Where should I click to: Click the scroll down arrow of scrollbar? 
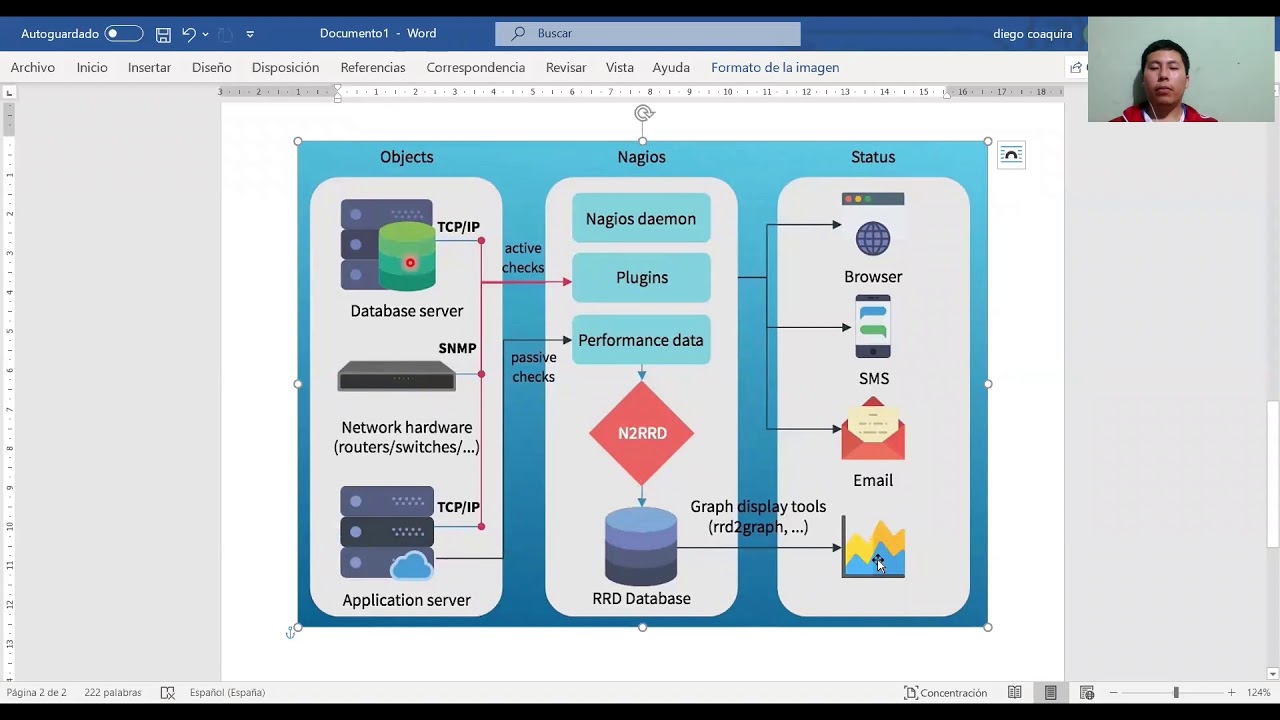(x=1272, y=673)
